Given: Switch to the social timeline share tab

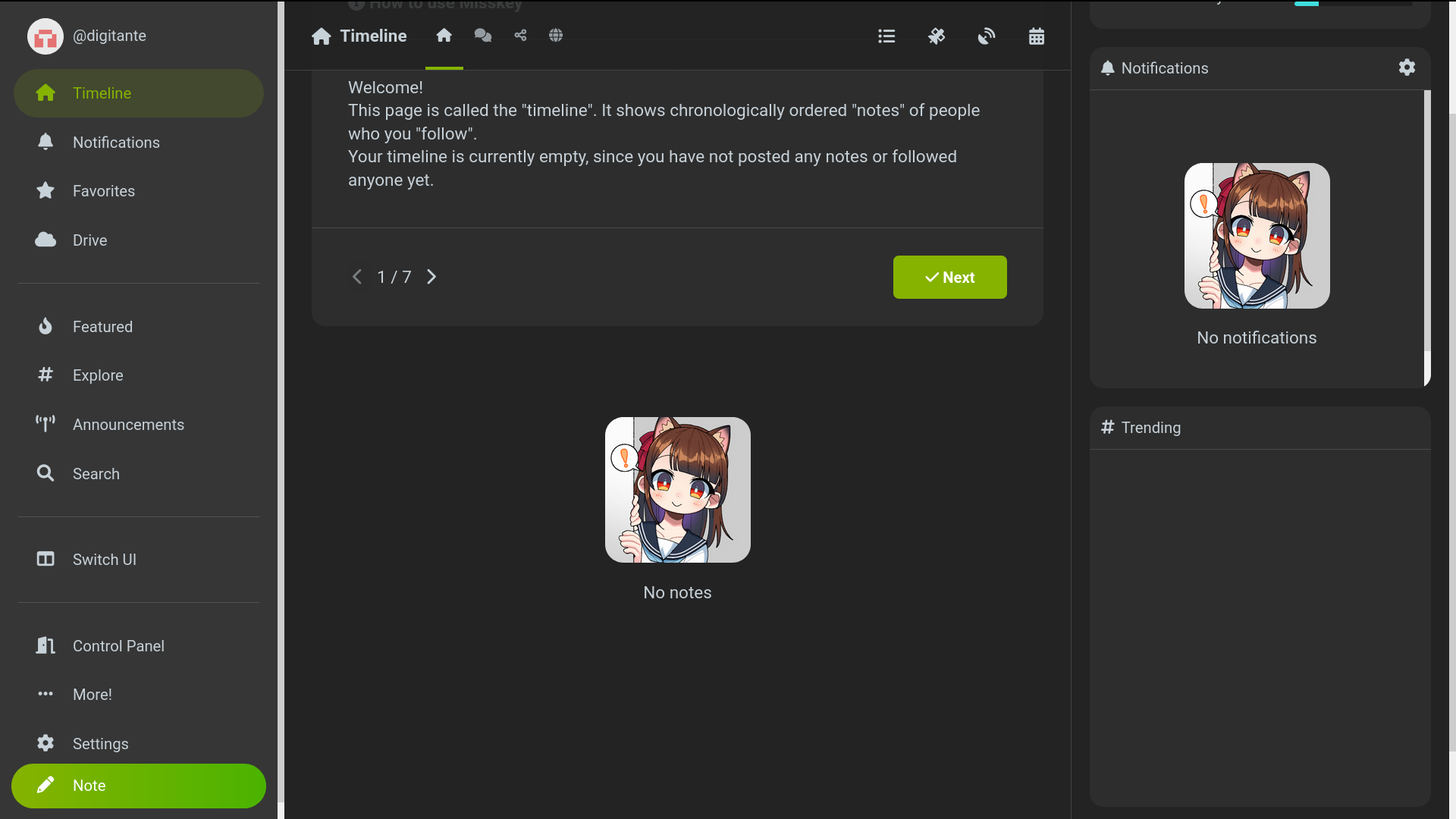Looking at the screenshot, I should [520, 36].
